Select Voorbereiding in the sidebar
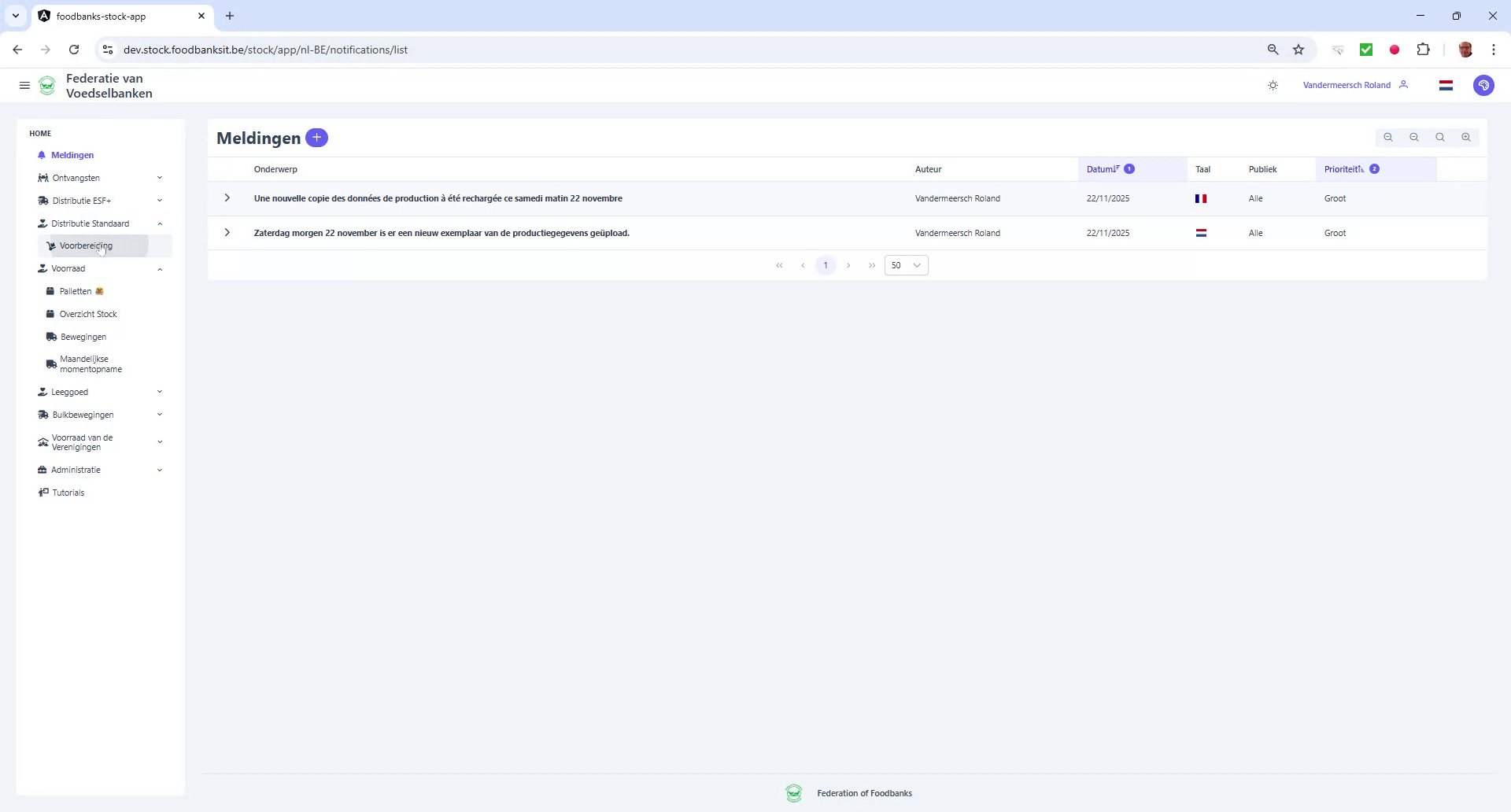 pyautogui.click(x=87, y=245)
